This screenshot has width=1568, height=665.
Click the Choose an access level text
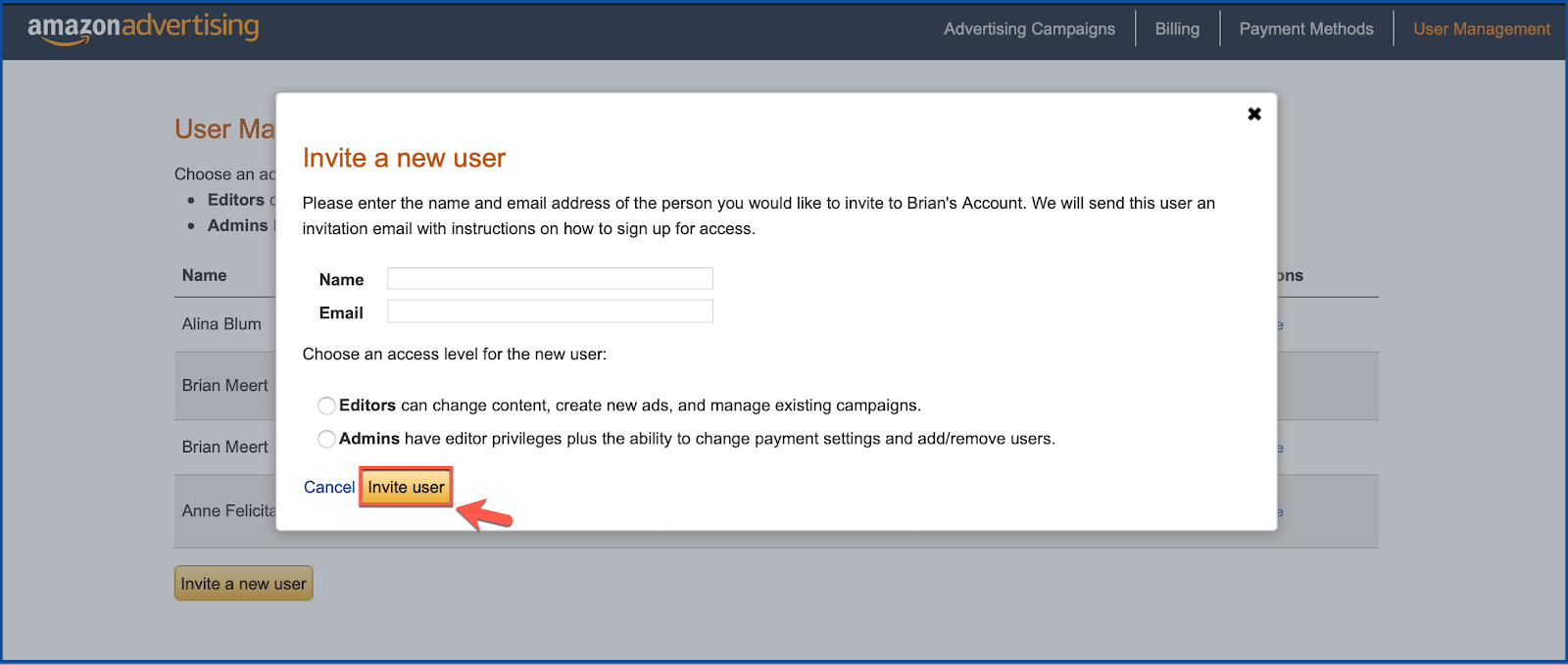tap(454, 354)
